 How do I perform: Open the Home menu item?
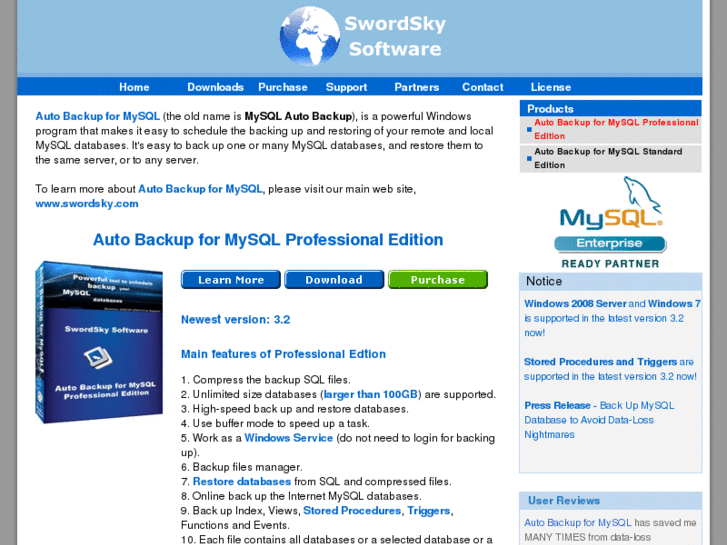coord(134,87)
